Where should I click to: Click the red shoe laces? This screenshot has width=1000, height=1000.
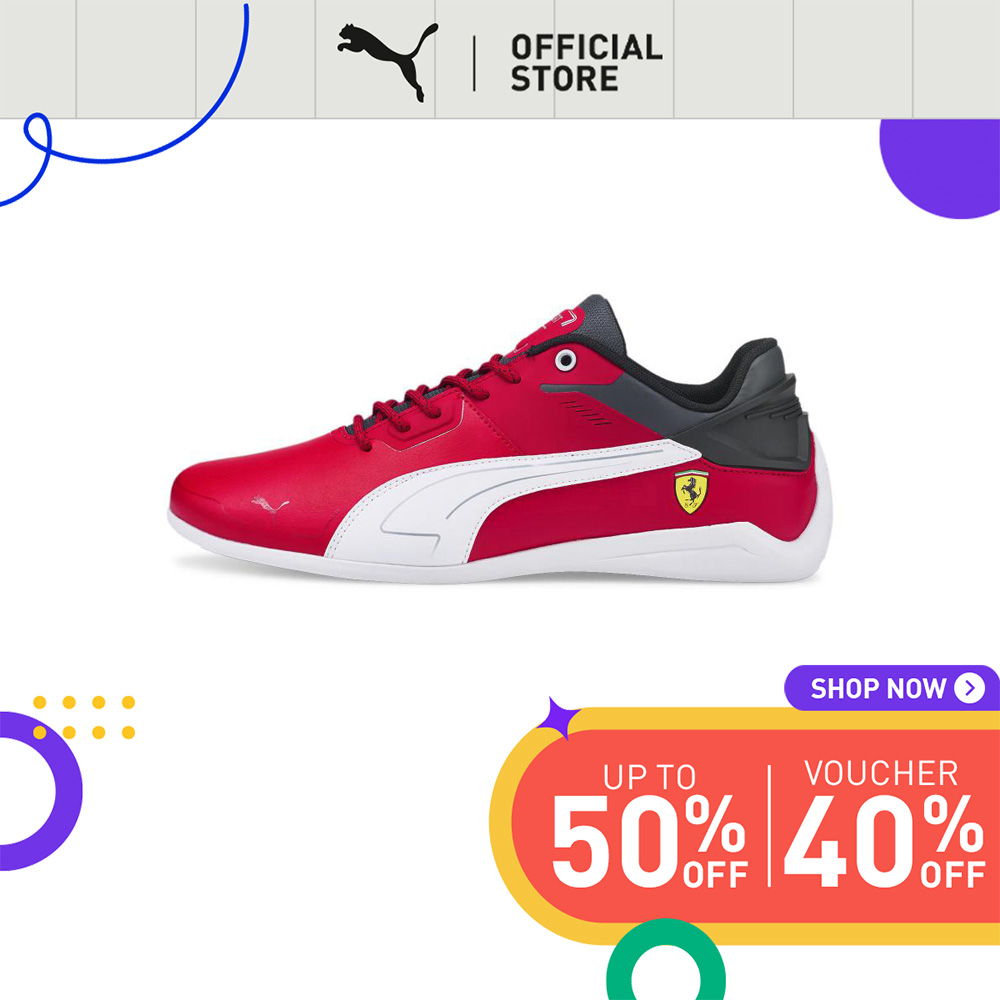coord(436,402)
